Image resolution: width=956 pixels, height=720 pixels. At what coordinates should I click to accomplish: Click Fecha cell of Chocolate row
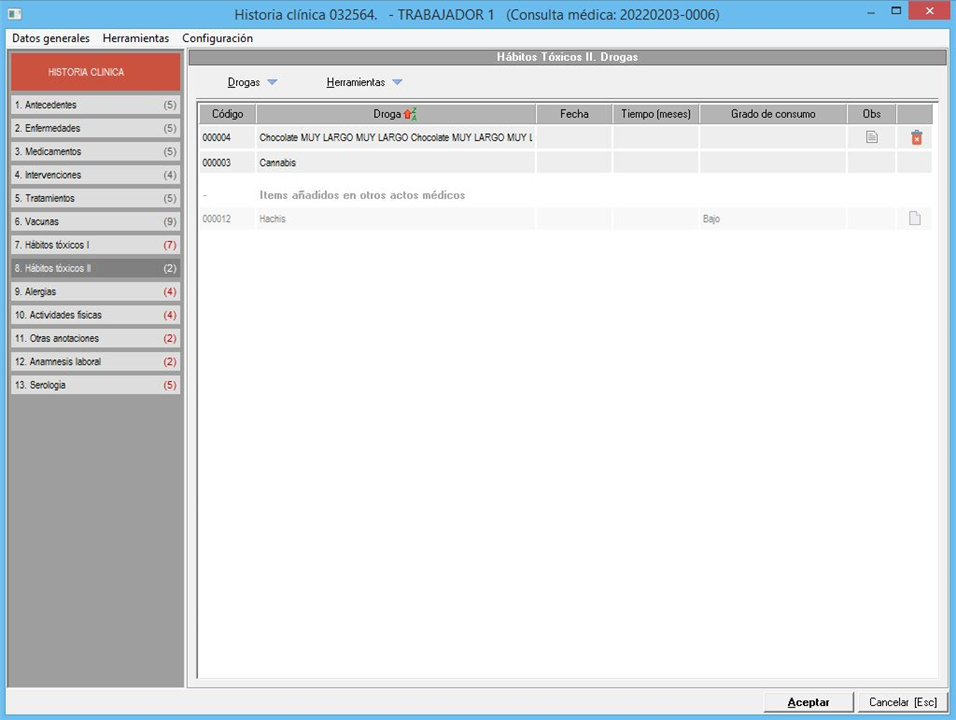click(x=574, y=138)
